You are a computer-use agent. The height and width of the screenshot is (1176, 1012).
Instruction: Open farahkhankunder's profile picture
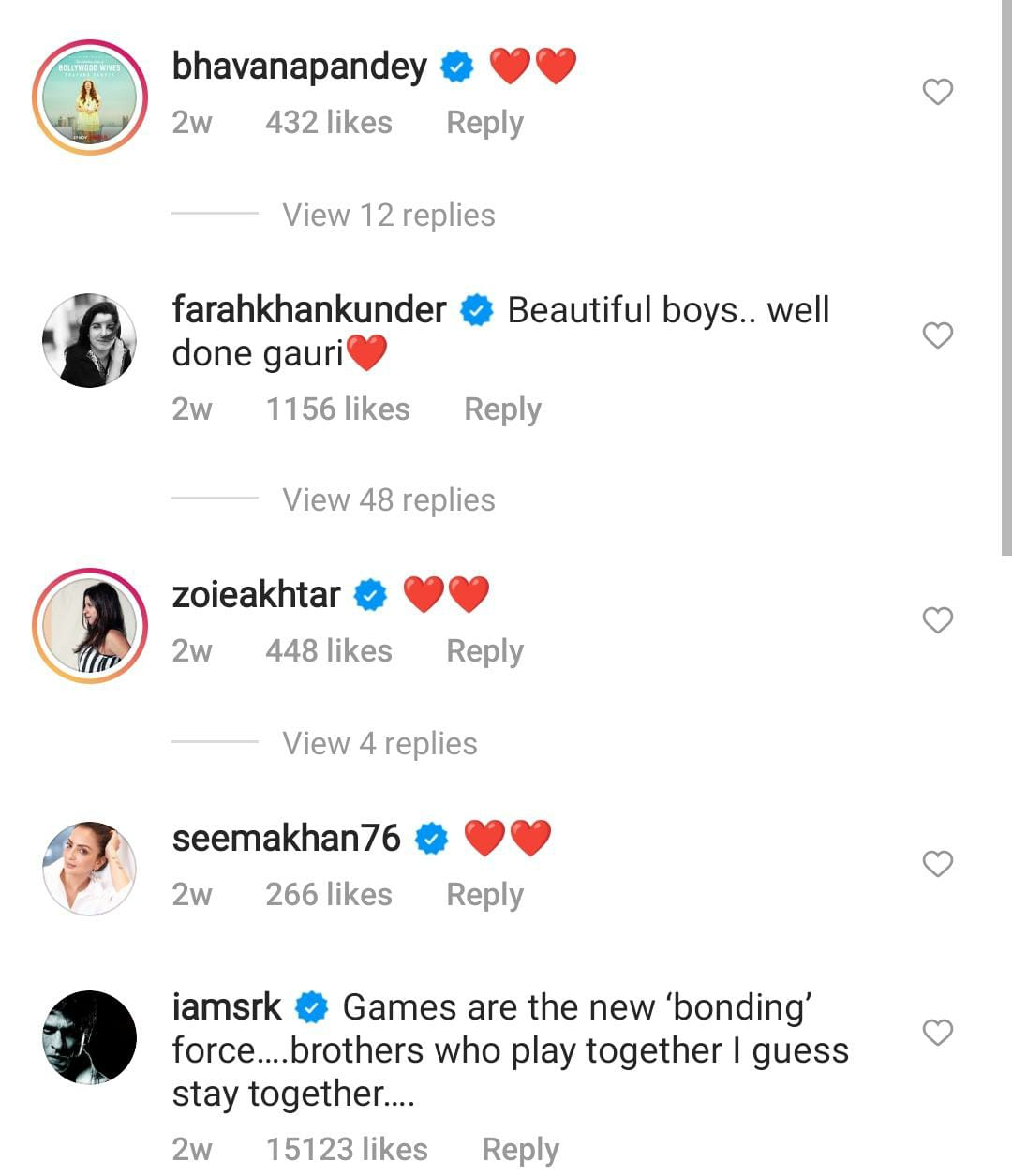tap(90, 340)
